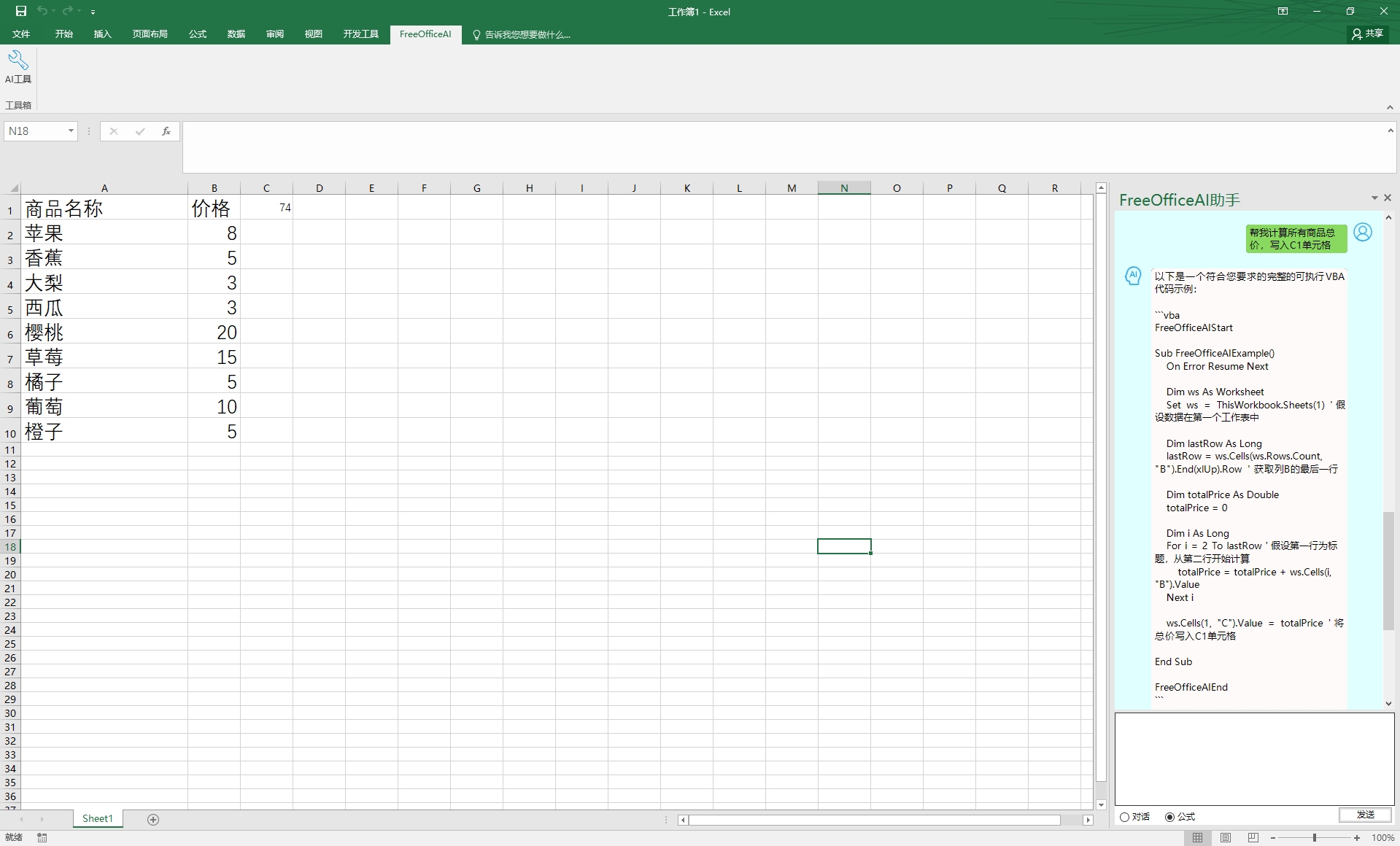The width and height of the screenshot is (1400, 846).
Task: Click zoom in plus icon
Action: [1357, 837]
